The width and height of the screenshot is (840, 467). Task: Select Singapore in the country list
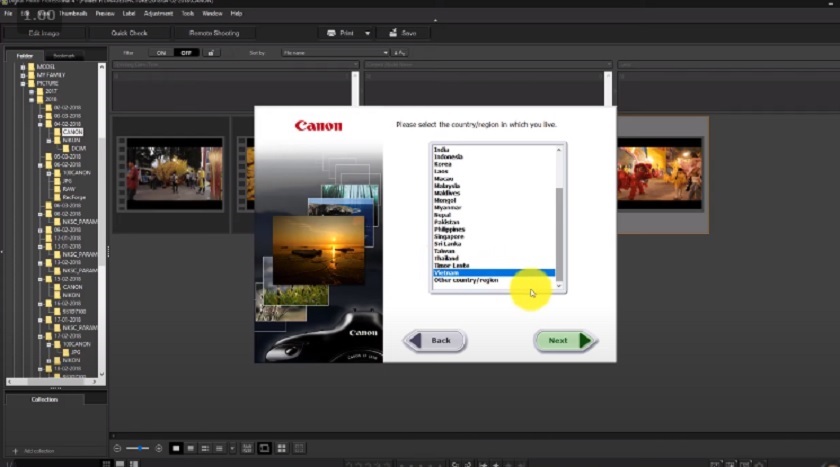coord(449,237)
